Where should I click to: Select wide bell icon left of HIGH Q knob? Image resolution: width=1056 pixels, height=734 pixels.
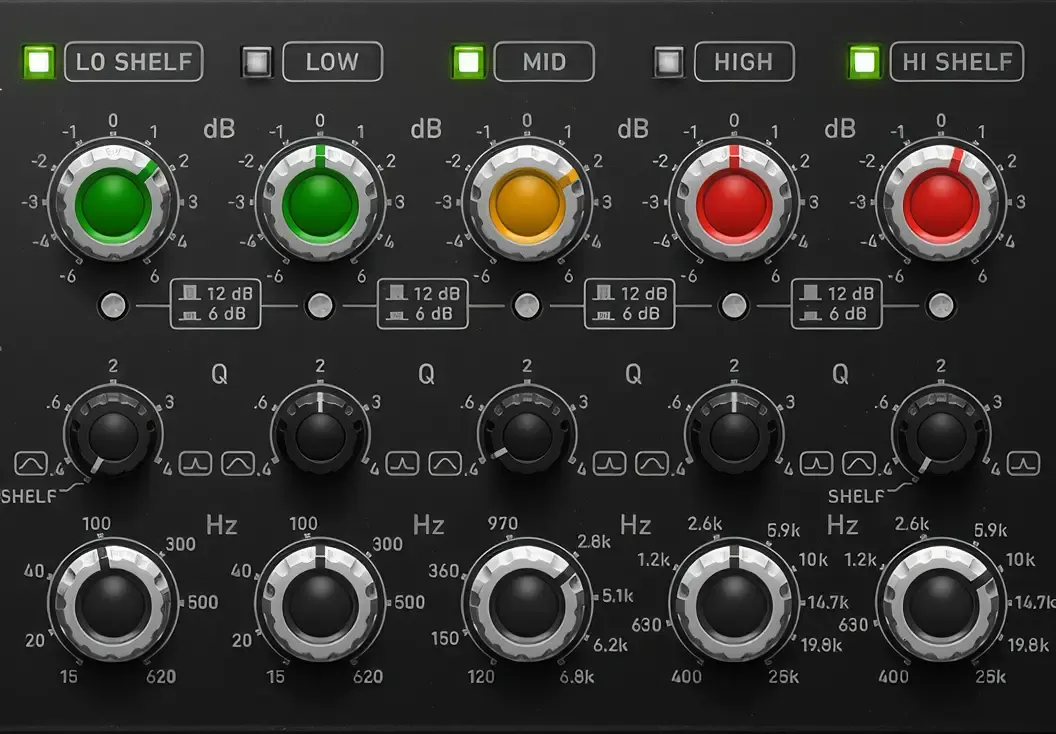[x=652, y=463]
